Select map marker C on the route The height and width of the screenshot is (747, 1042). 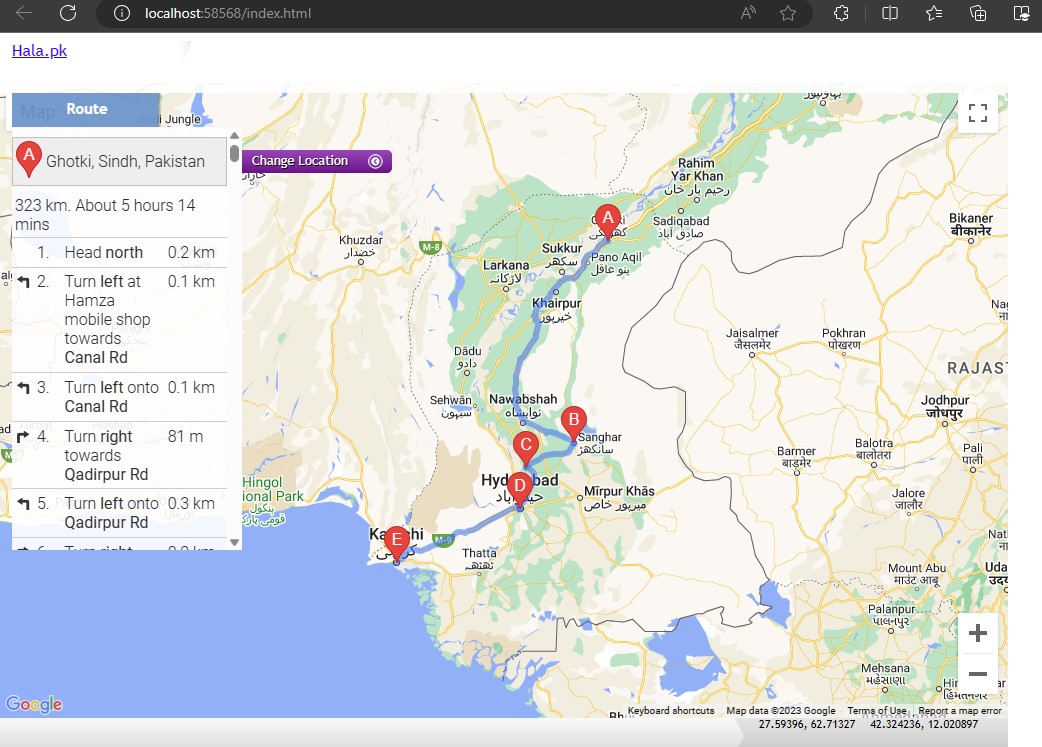point(525,449)
